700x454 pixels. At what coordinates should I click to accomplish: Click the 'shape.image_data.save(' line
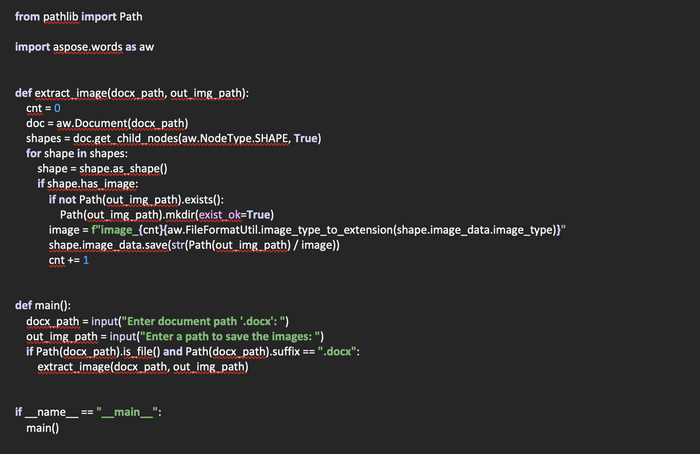(x=194, y=245)
